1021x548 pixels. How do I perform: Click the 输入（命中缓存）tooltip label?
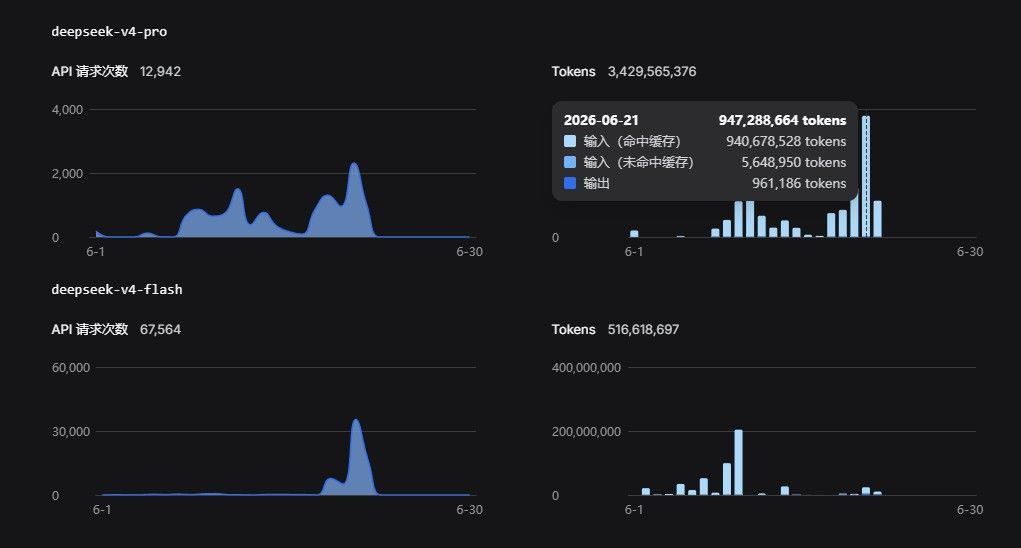point(632,141)
